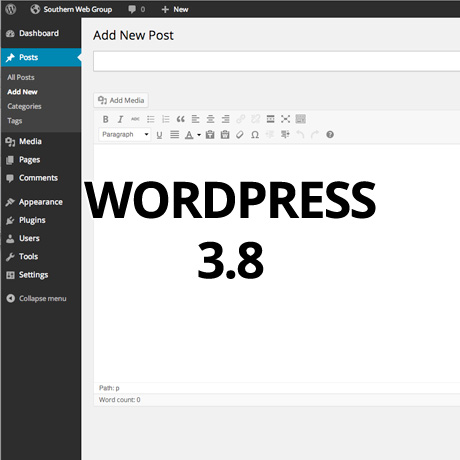
Task: Toggle the kitchen sink toolbar row
Action: point(300,119)
